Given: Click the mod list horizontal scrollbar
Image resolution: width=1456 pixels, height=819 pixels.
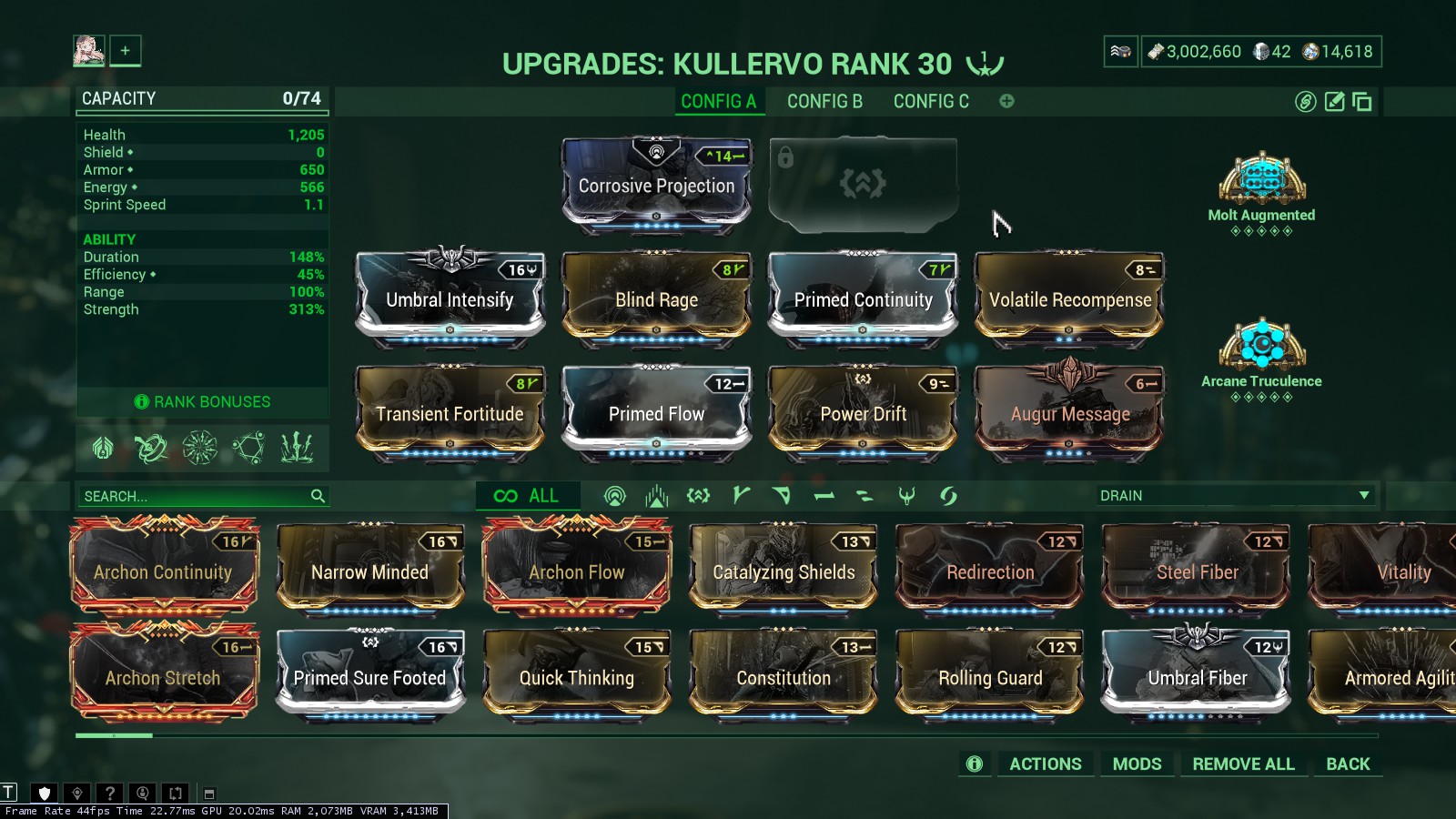Looking at the screenshot, I should [x=726, y=735].
